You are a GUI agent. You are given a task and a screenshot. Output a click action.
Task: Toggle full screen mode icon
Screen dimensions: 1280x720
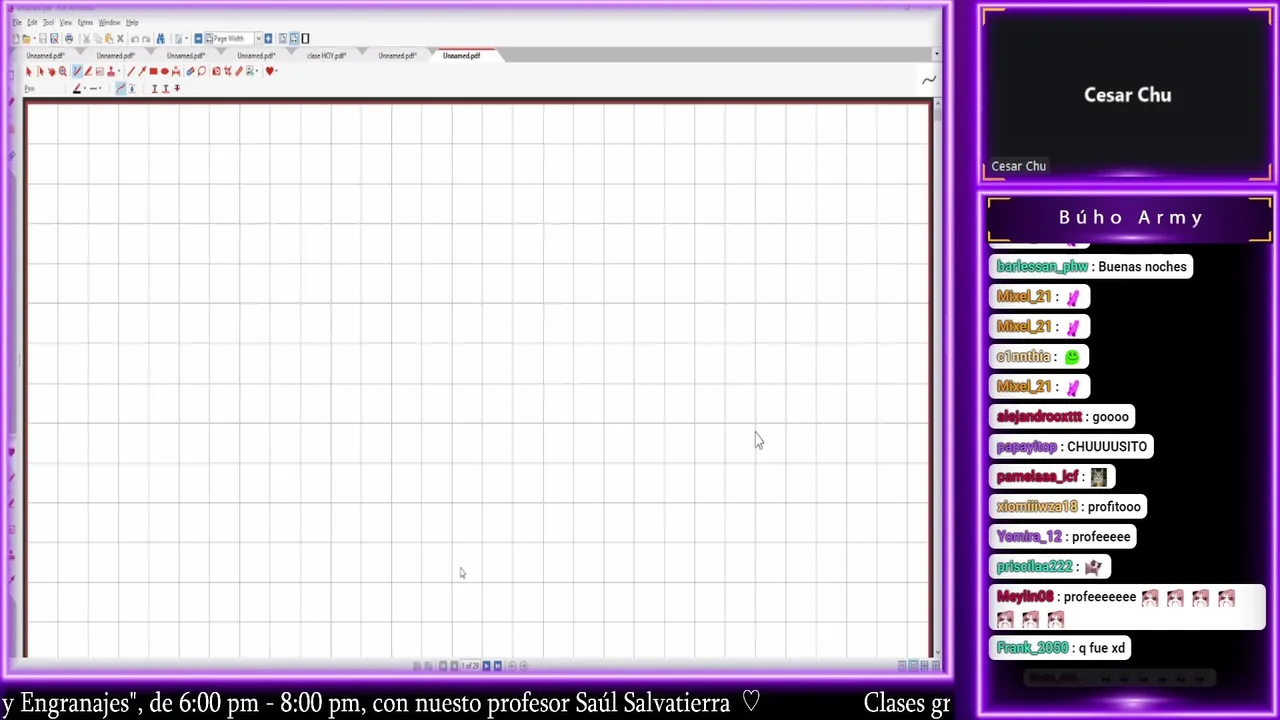click(x=305, y=39)
